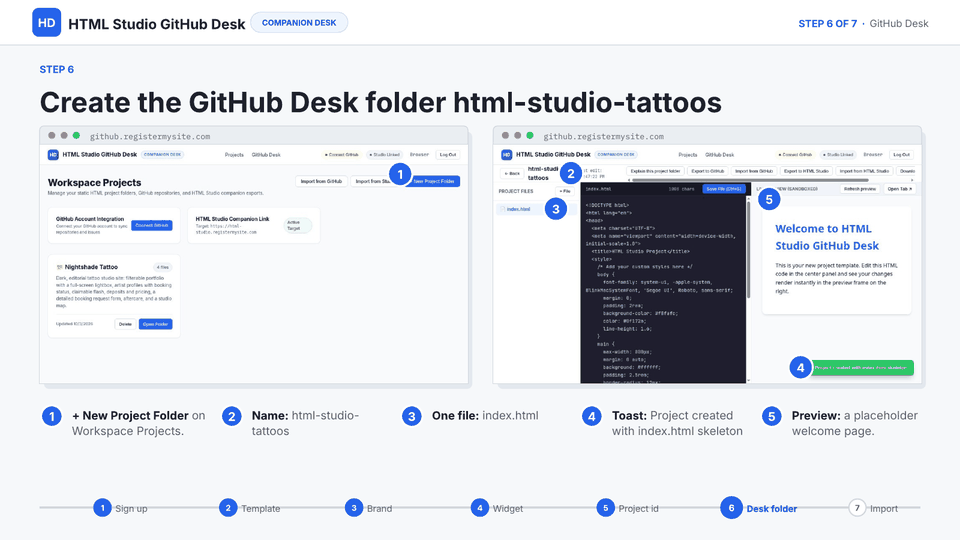Click the HD logo in Workspace Projects window

point(53,155)
